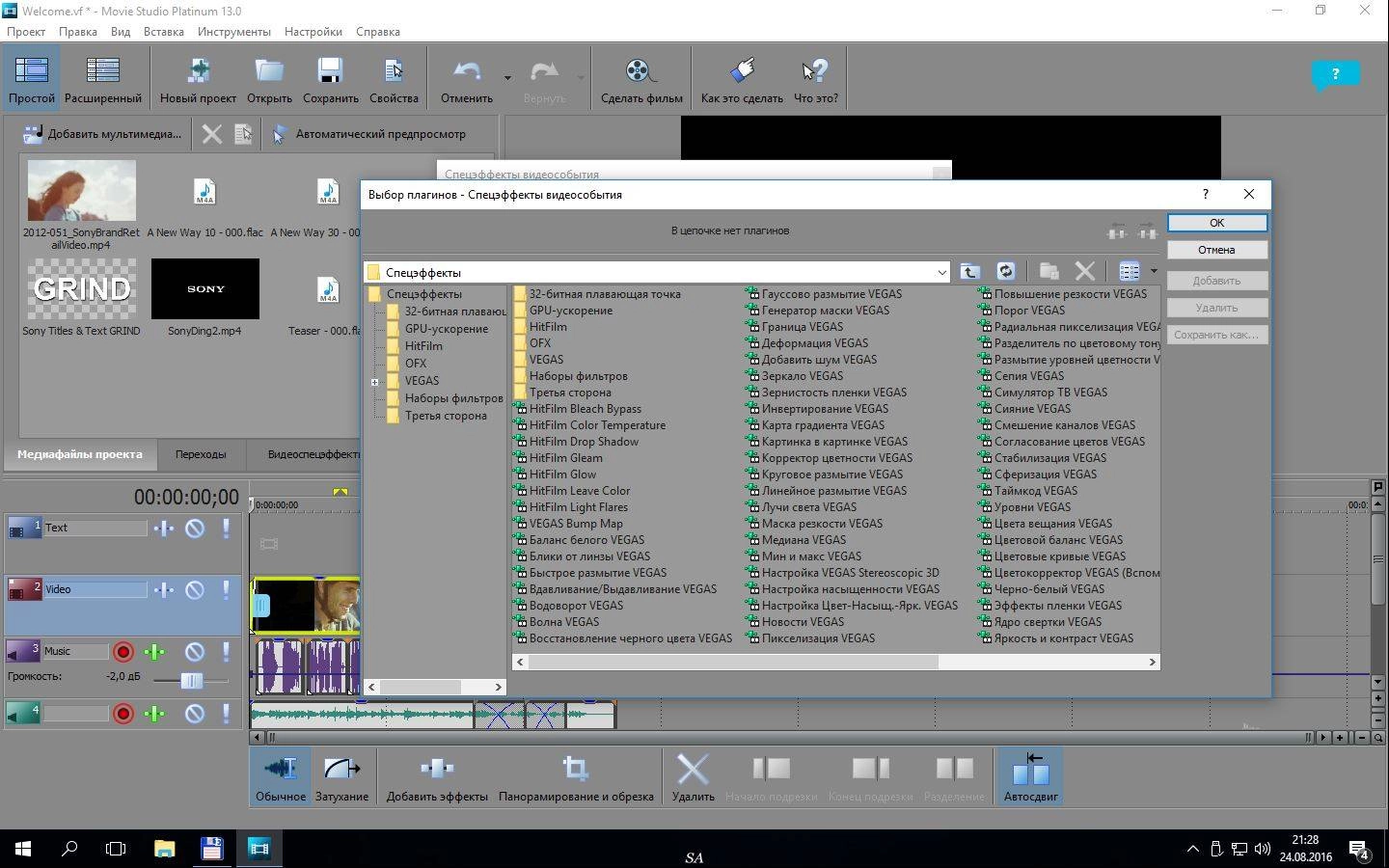Screen dimensions: 1389x868
Task: Open the view options dropdown in dialog
Action: 1154,272
